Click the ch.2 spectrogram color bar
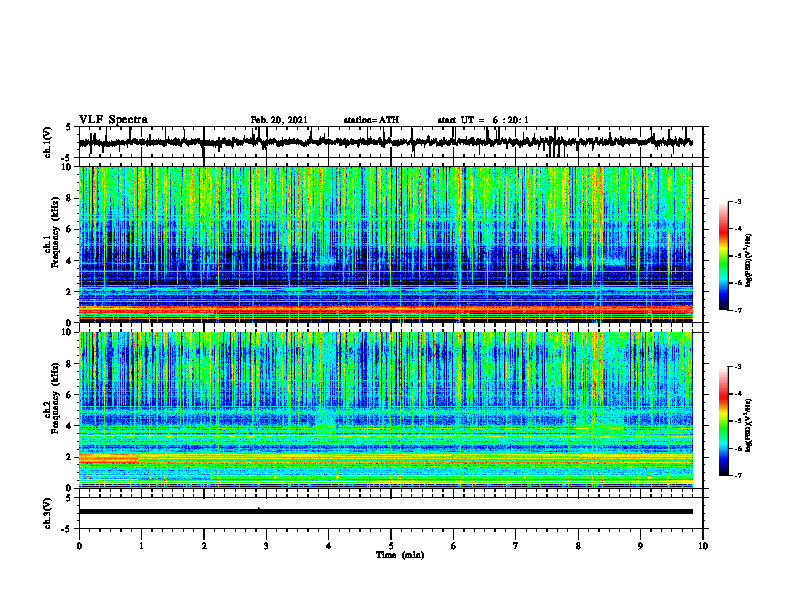The image size is (792, 612). tap(723, 421)
